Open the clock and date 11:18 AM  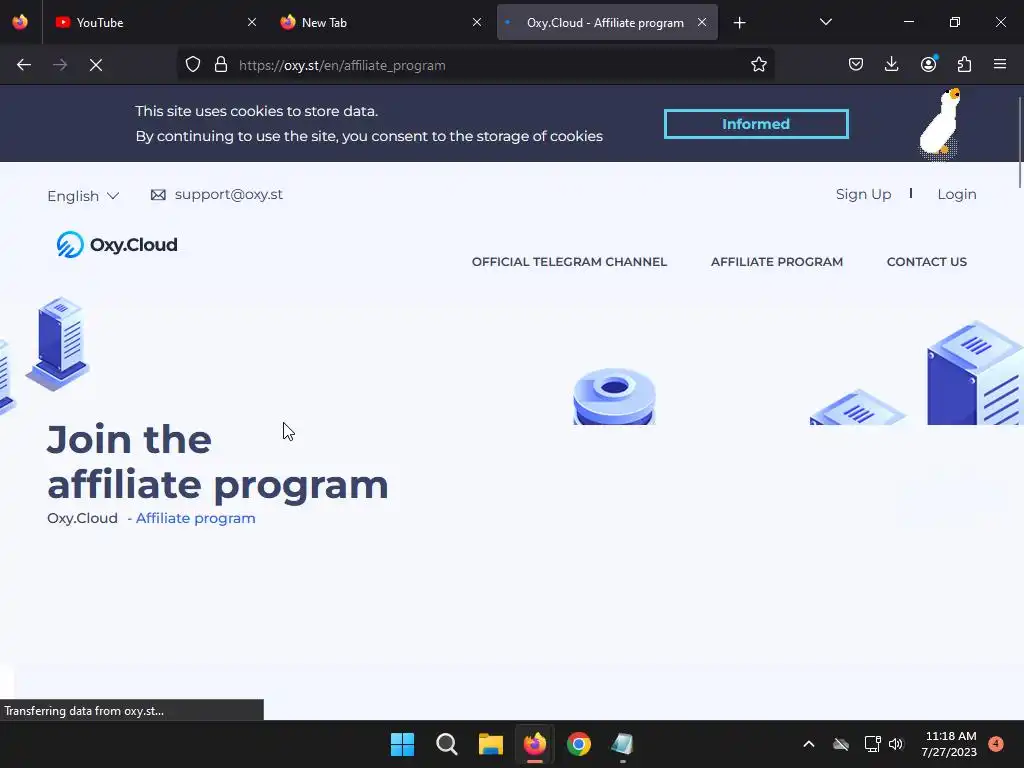(x=949, y=744)
